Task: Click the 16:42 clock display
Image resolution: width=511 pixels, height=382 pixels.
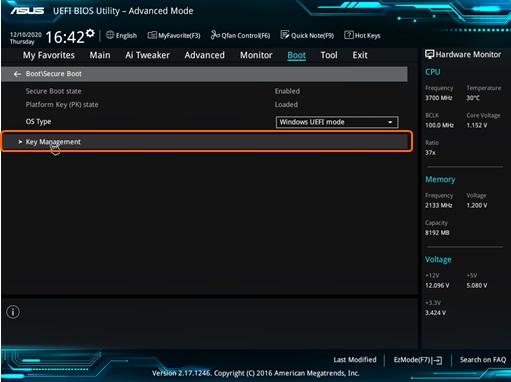Action: click(x=65, y=37)
